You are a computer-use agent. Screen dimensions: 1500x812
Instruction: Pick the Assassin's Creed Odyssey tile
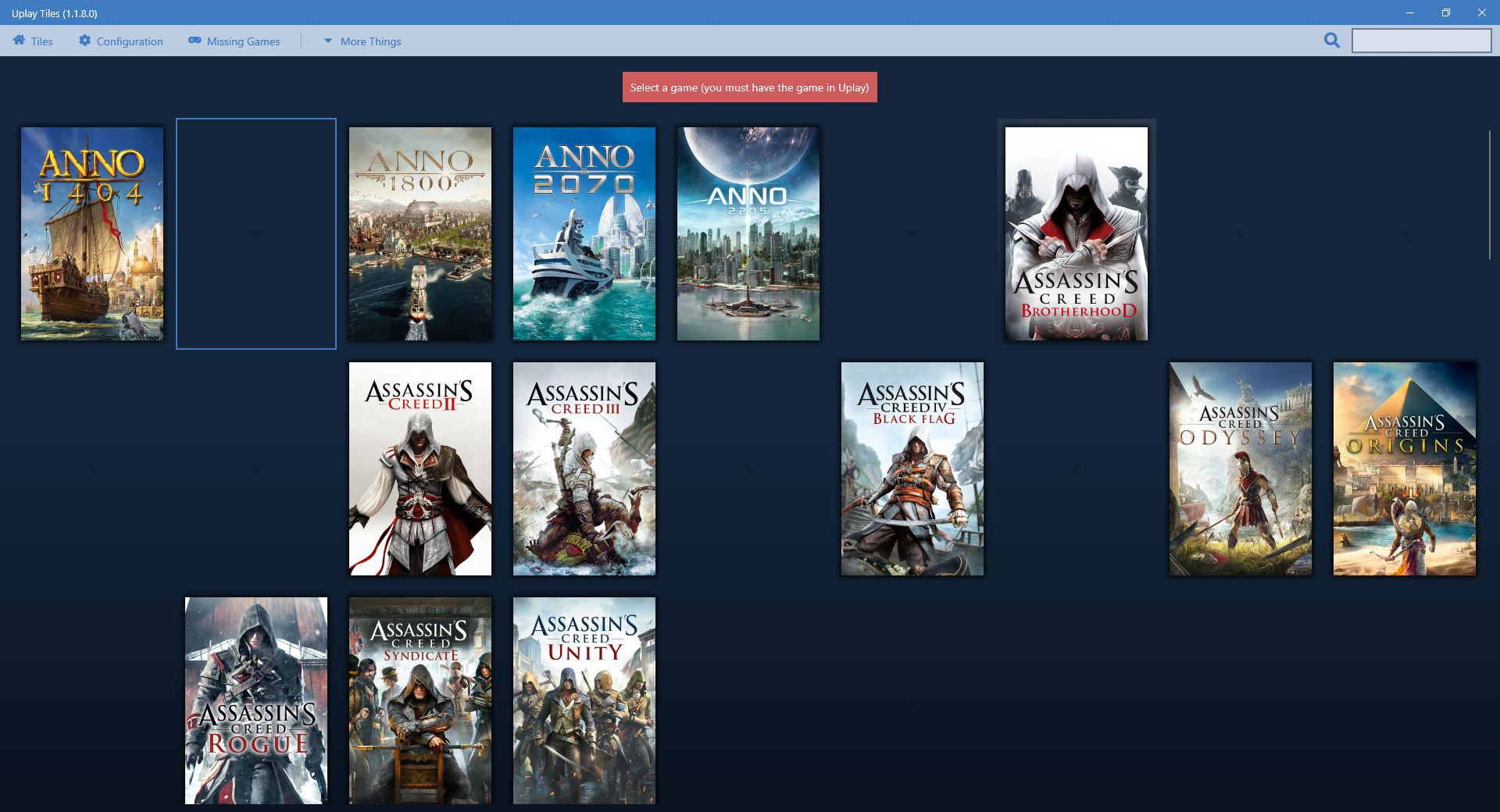pos(1241,468)
